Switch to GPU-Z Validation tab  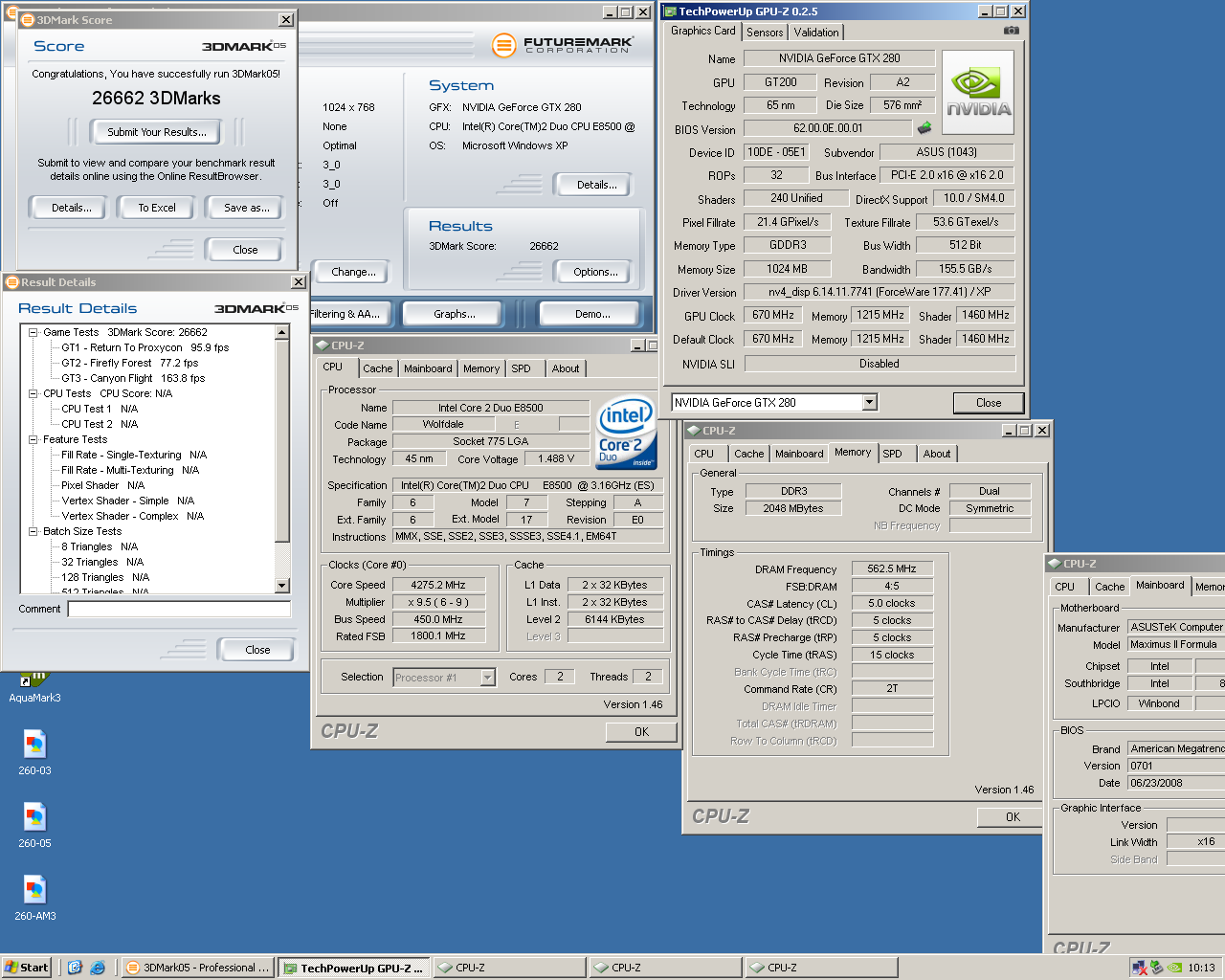(x=816, y=32)
